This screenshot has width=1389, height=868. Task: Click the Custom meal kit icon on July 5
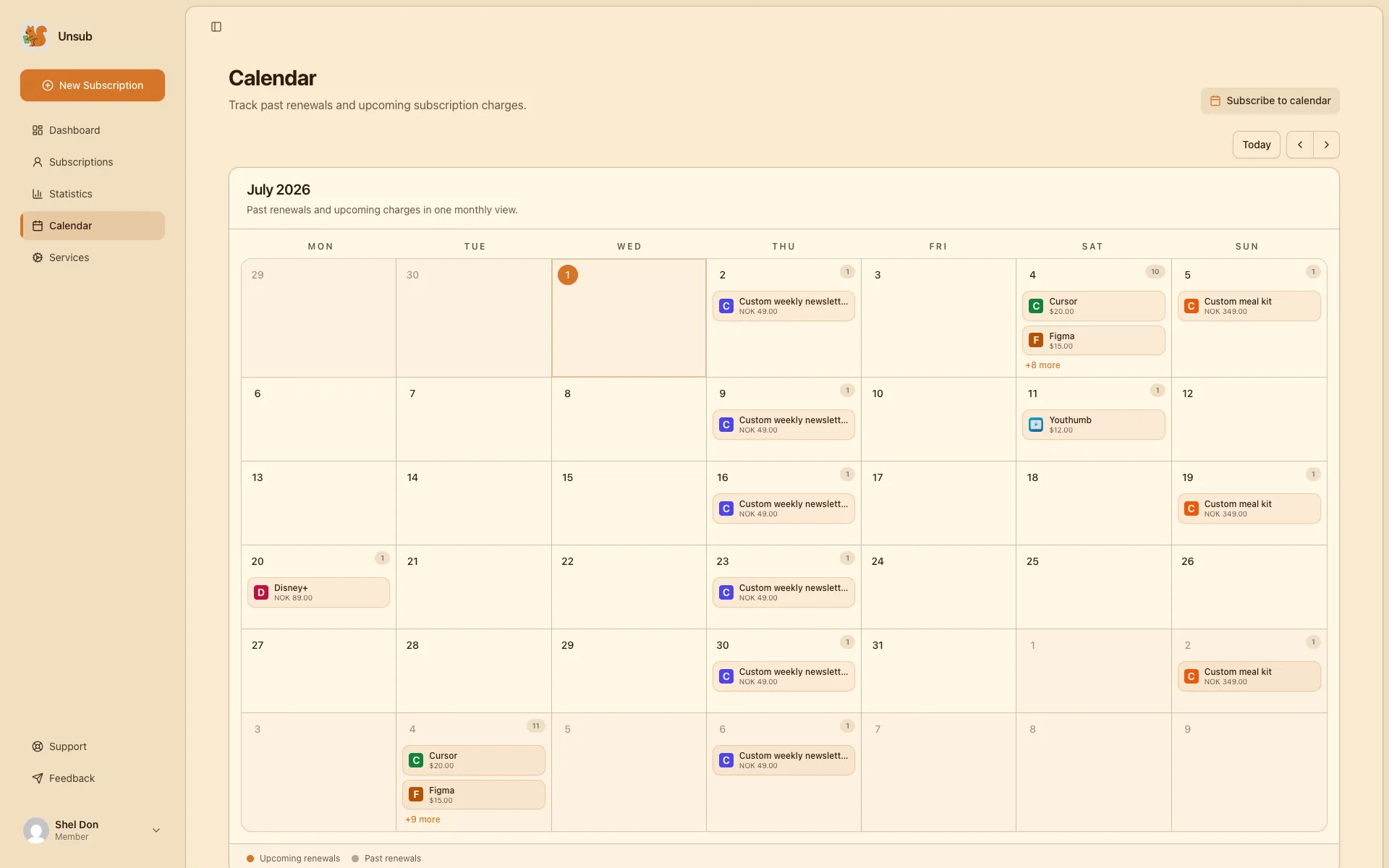tap(1191, 306)
